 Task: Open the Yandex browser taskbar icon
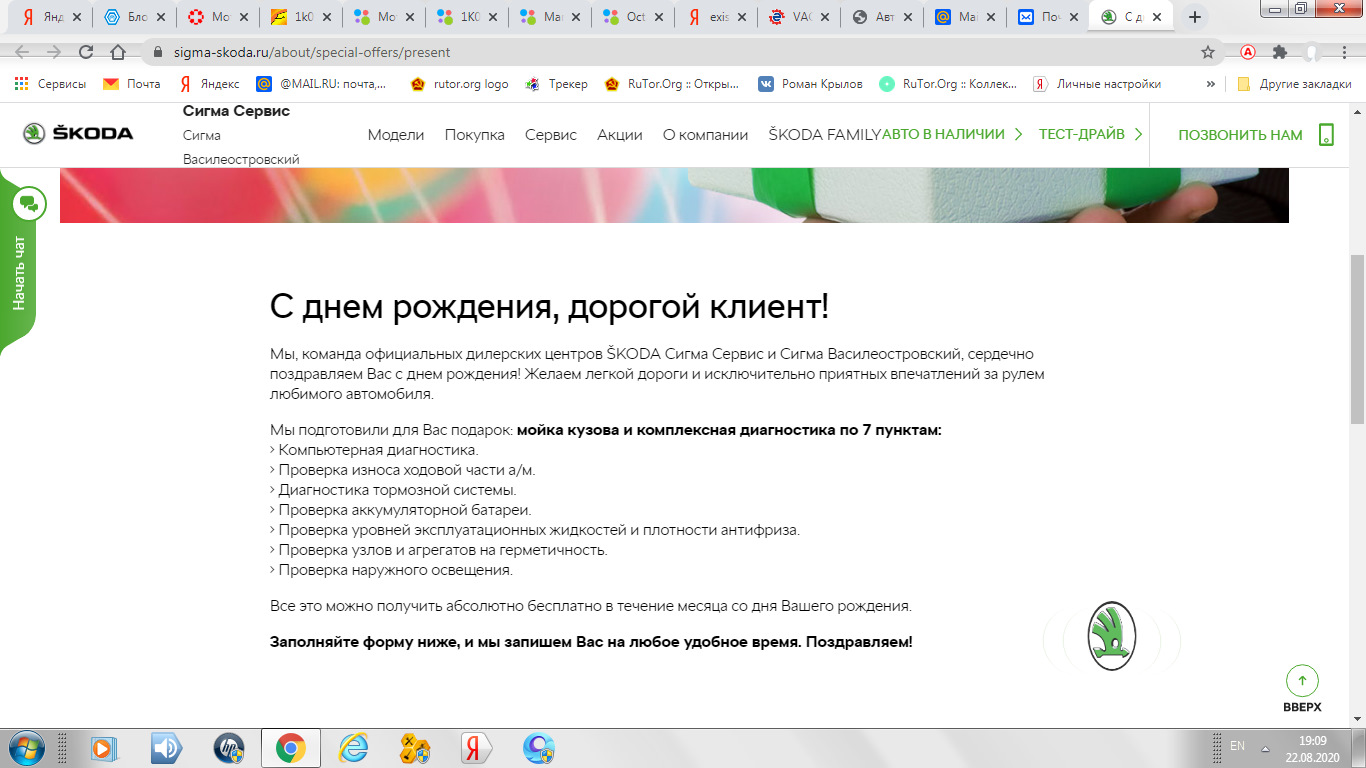coord(477,748)
